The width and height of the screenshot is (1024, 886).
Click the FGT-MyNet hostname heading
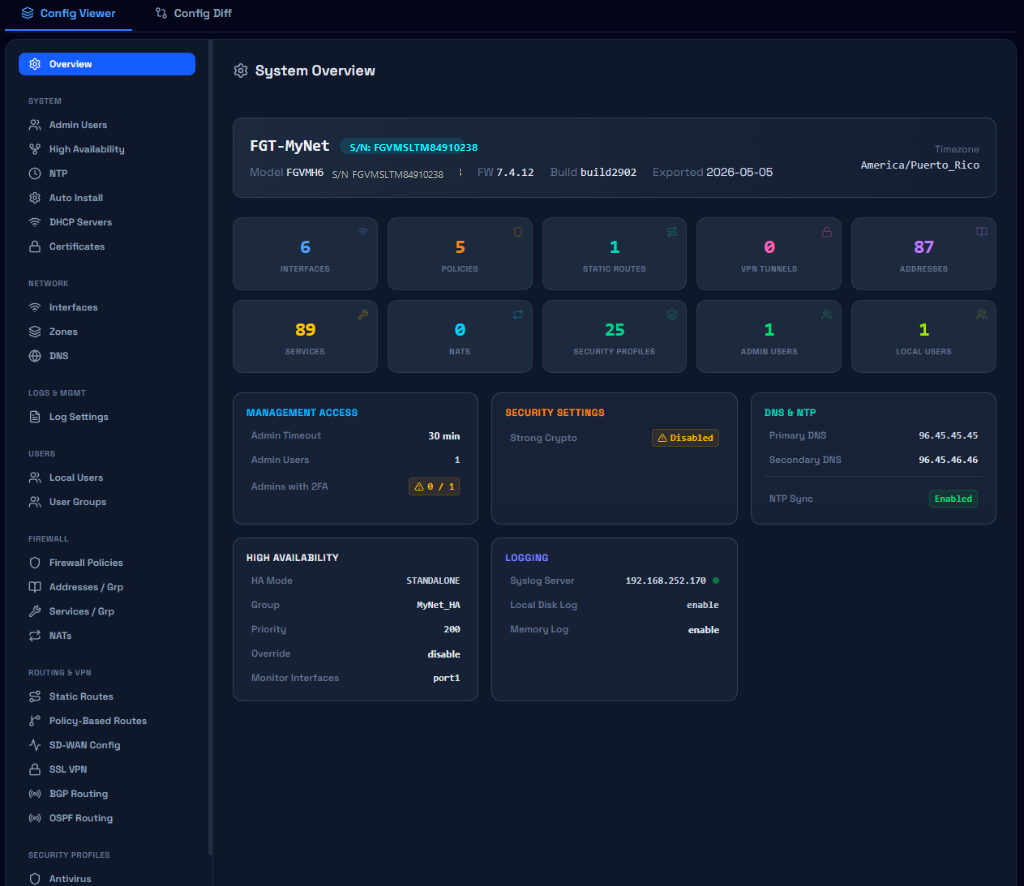(x=289, y=146)
